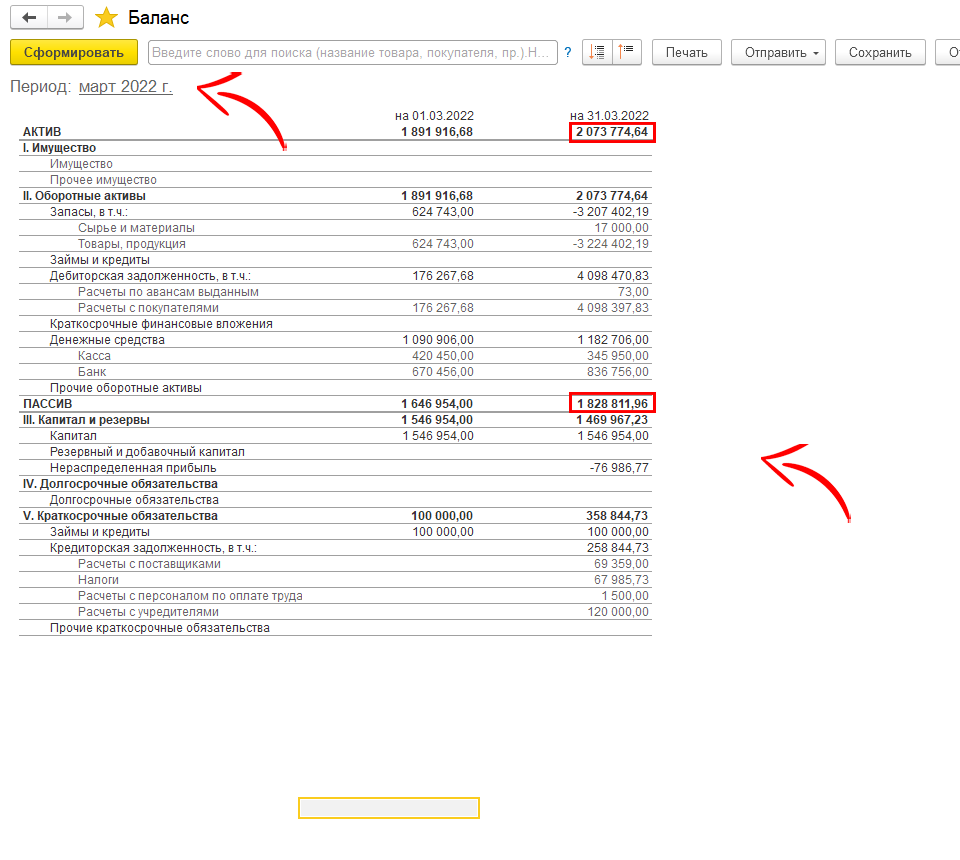The image size is (960, 860).
Task: Click the empty yellow-outlined box at bottom
Action: [388, 808]
